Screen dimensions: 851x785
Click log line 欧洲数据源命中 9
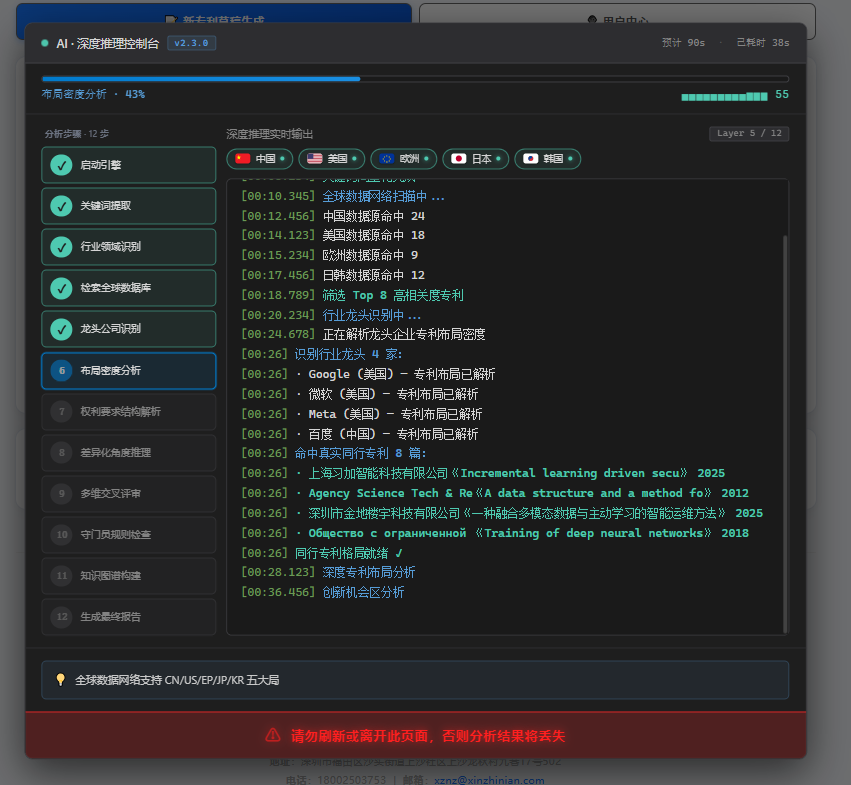pyautogui.click(x=329, y=255)
